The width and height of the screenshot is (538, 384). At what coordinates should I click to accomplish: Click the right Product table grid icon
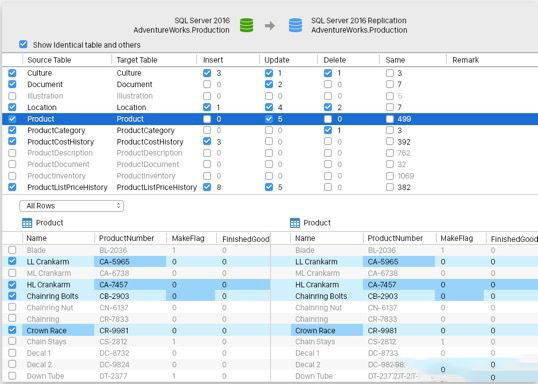click(x=295, y=223)
